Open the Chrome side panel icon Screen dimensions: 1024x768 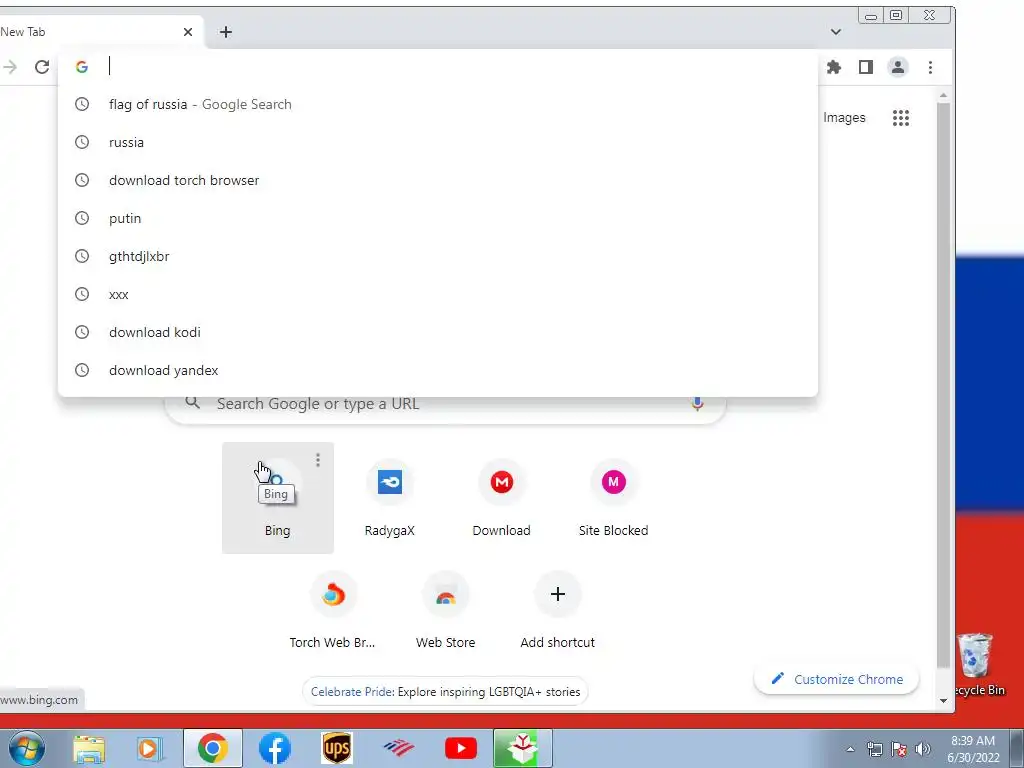[x=865, y=67]
